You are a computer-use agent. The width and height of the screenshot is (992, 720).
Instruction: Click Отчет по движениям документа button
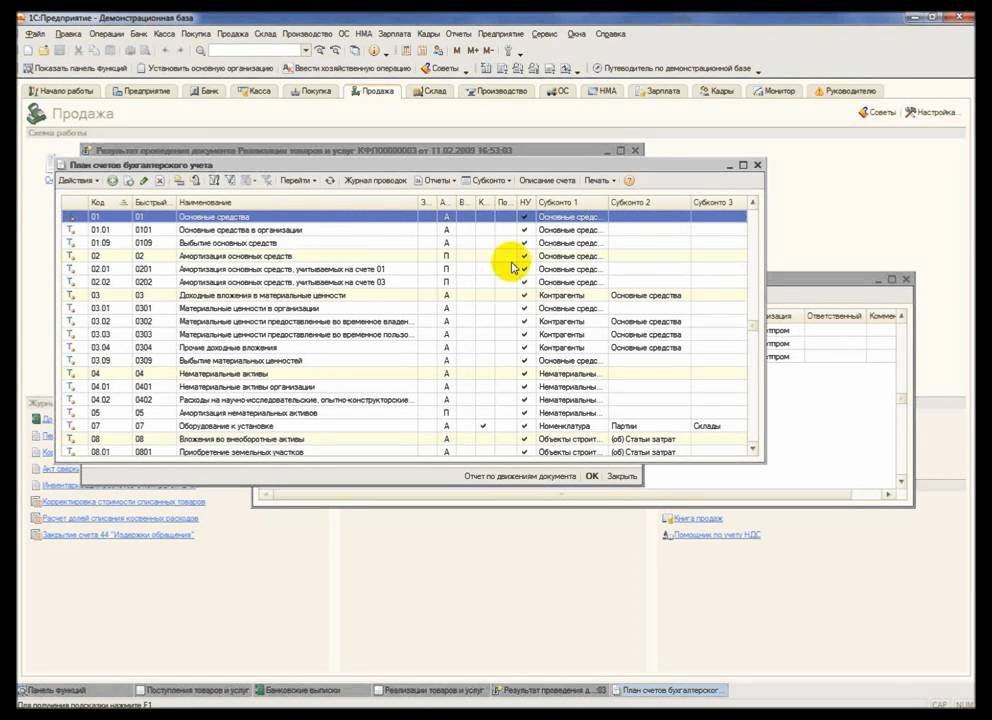pos(520,476)
